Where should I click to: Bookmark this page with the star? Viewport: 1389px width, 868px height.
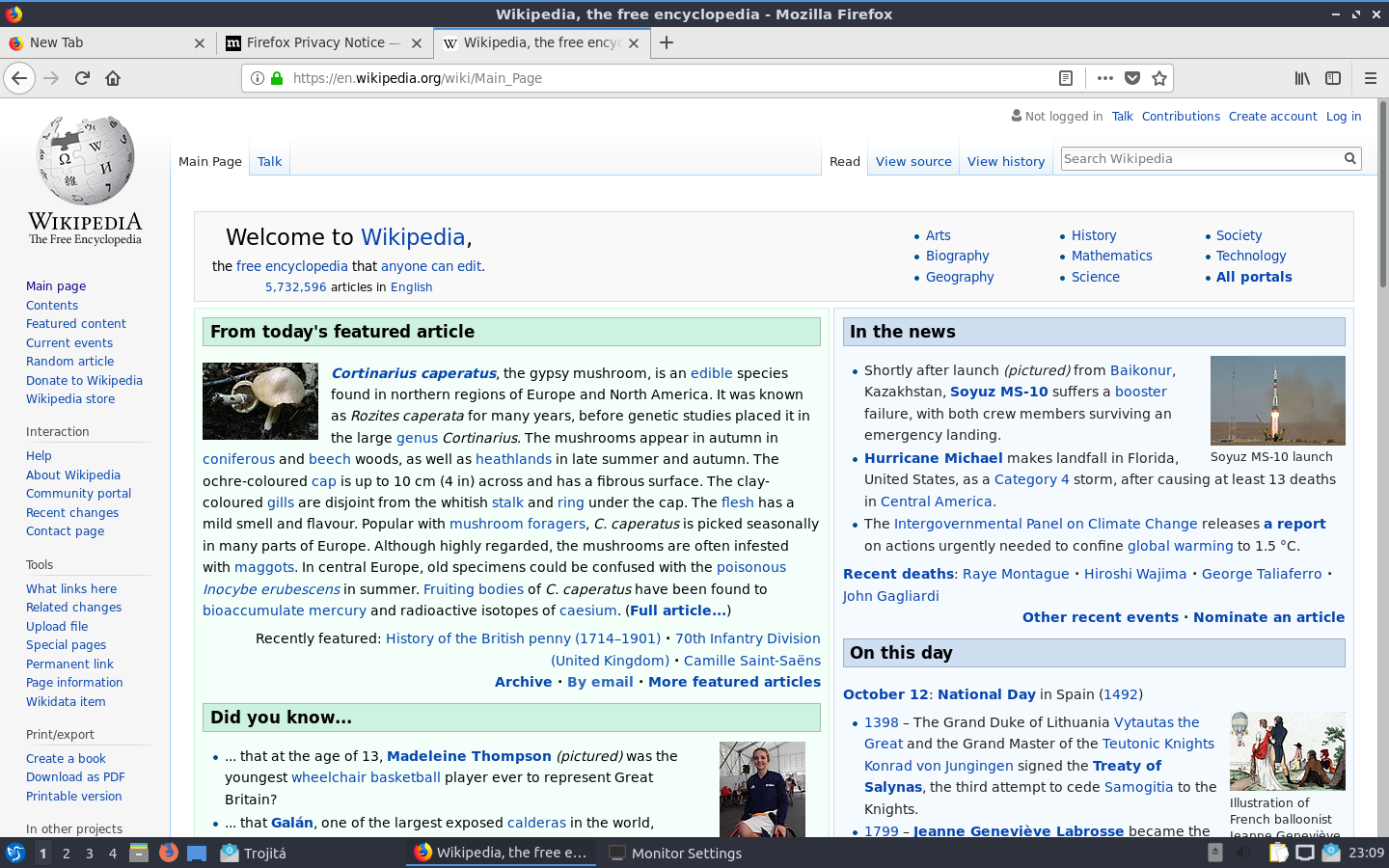click(x=1159, y=78)
